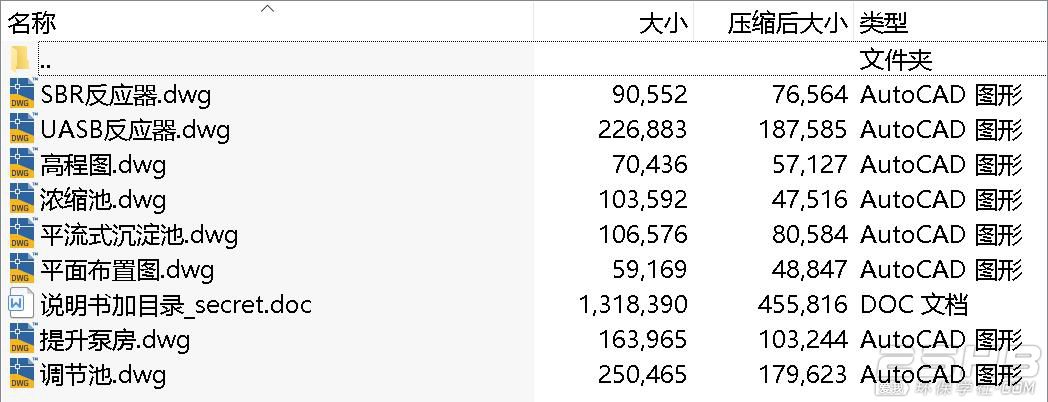Select the 说明书加目录_secret.doc file name

coord(176,304)
